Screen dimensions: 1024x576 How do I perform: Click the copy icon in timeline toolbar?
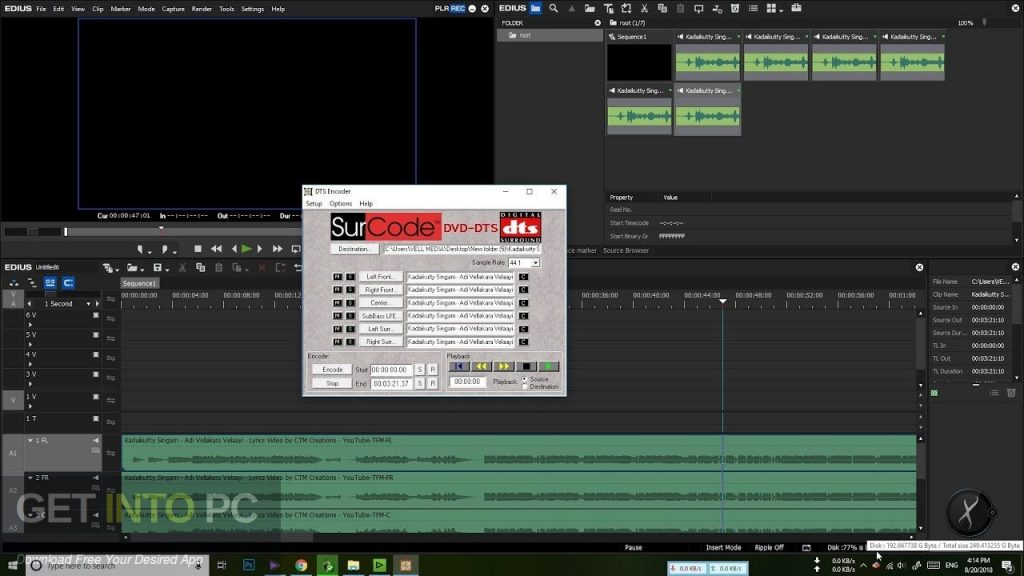200,268
